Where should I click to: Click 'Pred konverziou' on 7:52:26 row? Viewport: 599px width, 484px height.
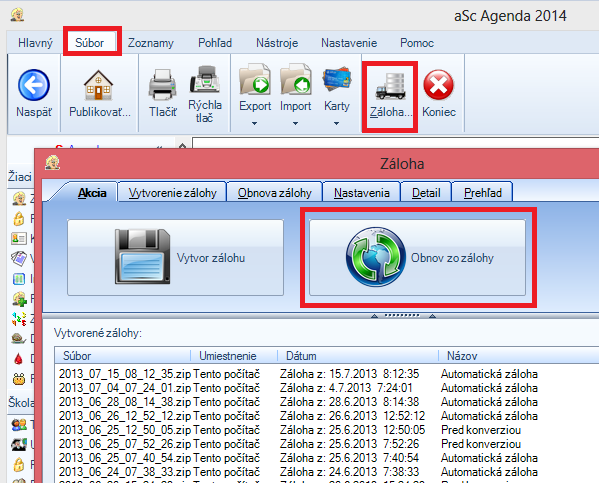(x=481, y=444)
